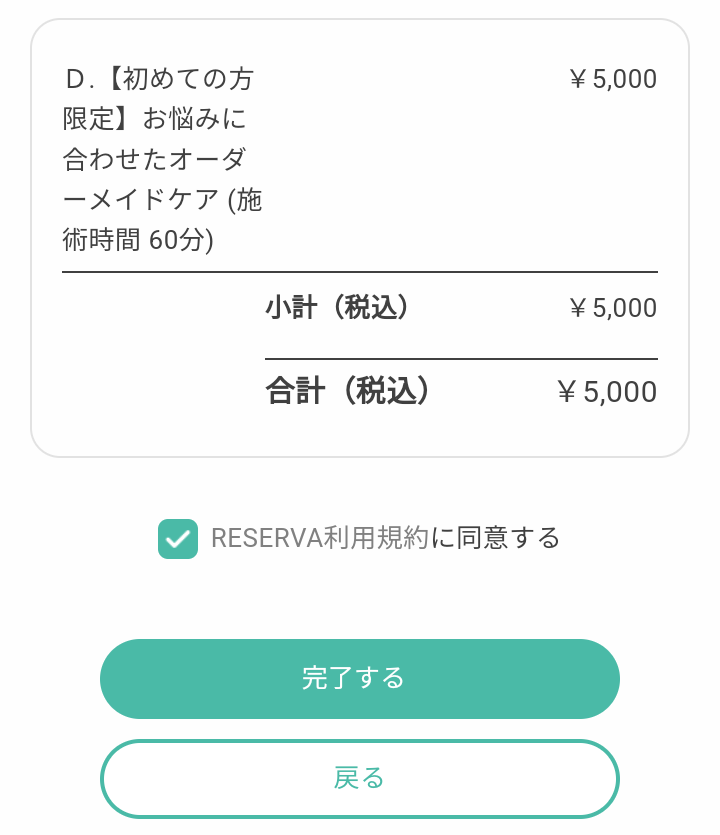Select the 合計（税込） total label
This screenshot has width=720, height=835.
[x=348, y=391]
